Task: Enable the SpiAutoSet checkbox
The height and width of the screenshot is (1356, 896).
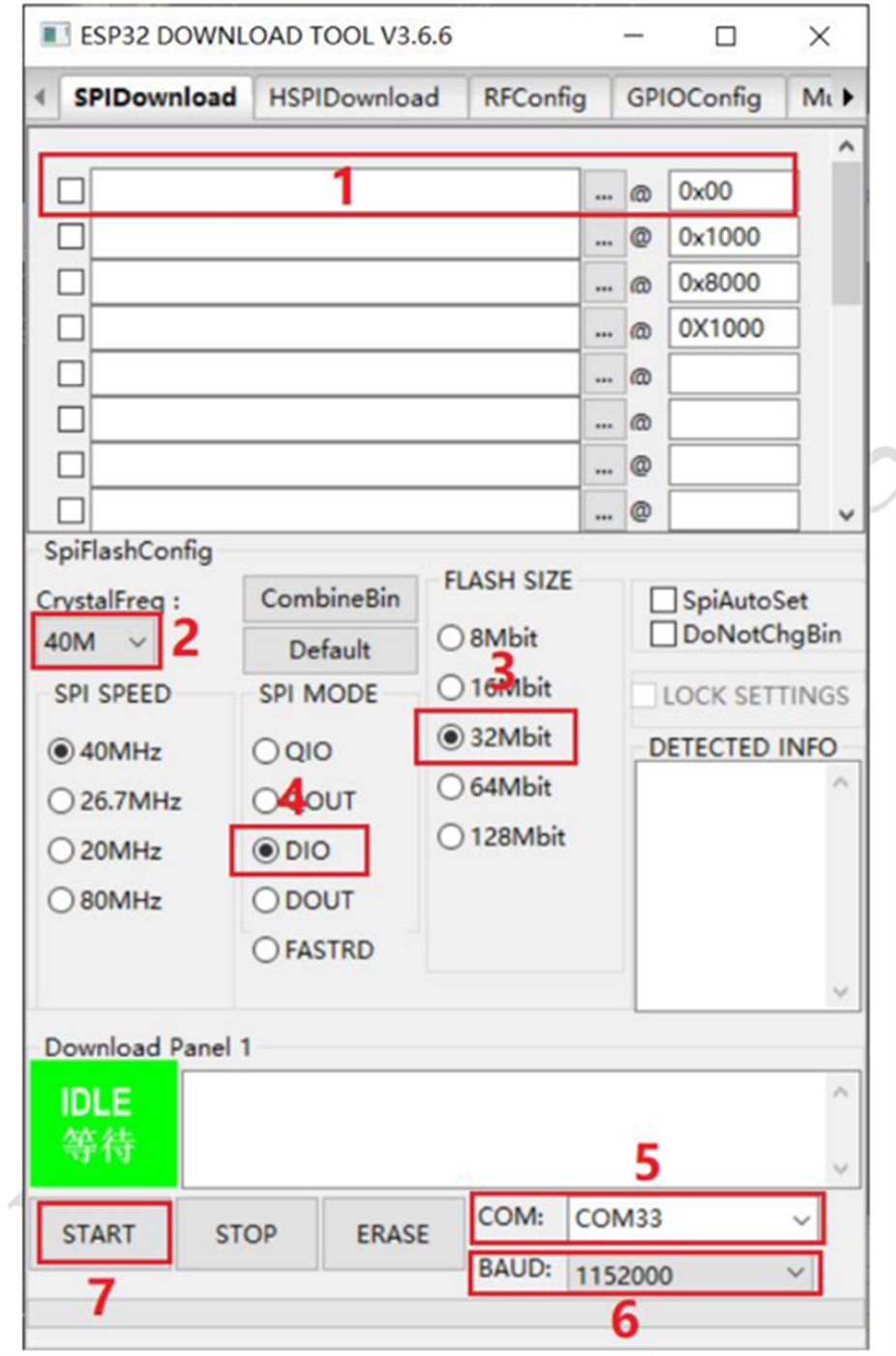Action: pyautogui.click(x=663, y=600)
